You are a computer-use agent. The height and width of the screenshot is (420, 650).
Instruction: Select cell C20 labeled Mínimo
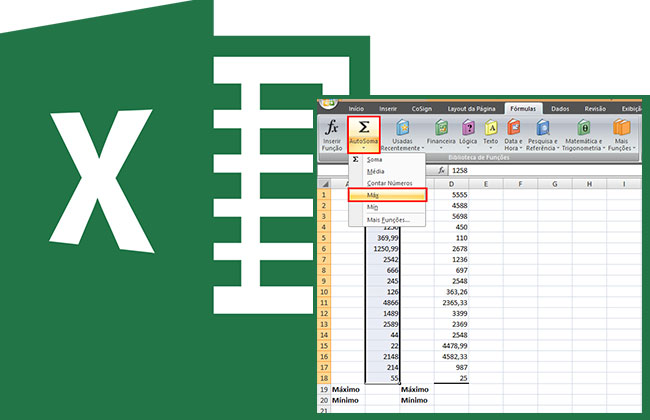417,400
